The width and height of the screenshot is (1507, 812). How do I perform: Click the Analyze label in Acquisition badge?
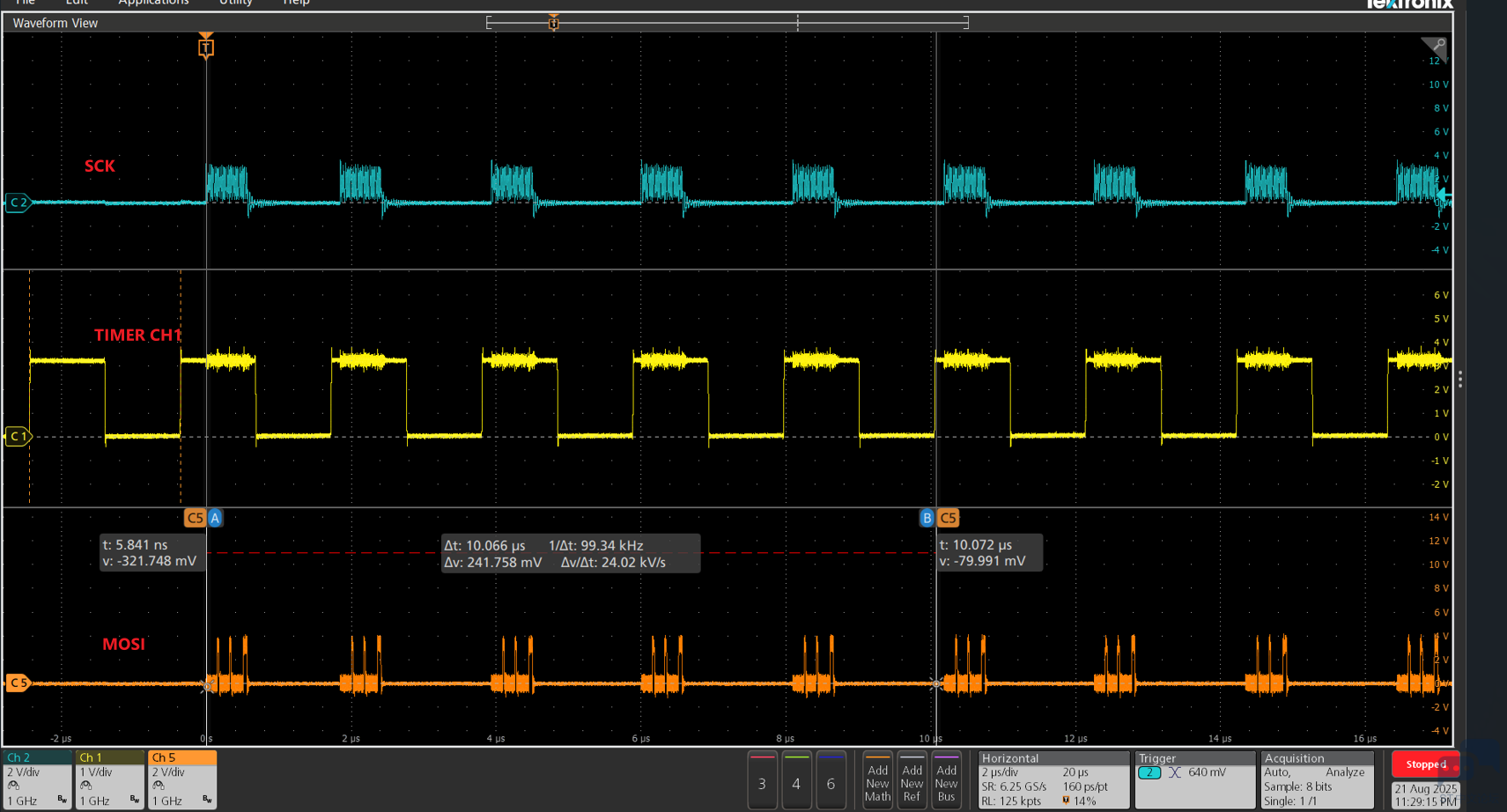point(1345,772)
